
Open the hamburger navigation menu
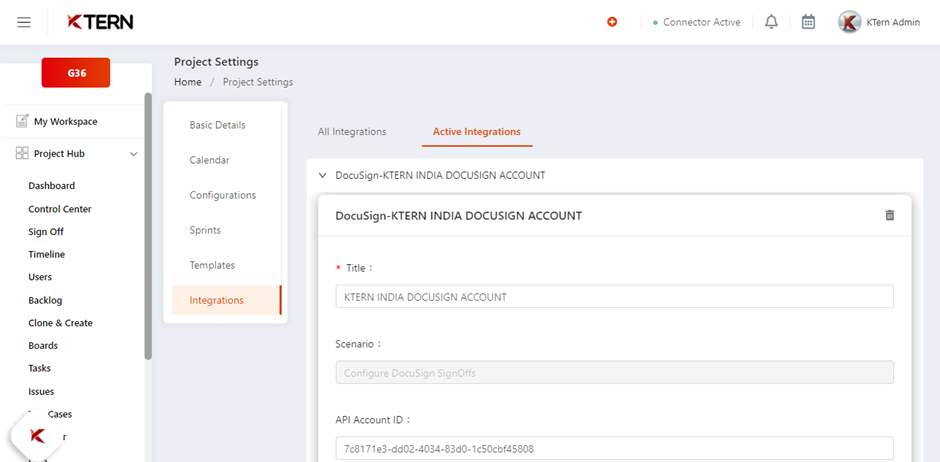pos(24,23)
